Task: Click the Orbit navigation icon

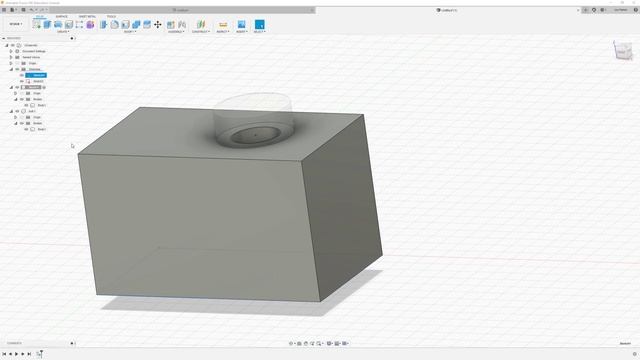Action: point(291,343)
